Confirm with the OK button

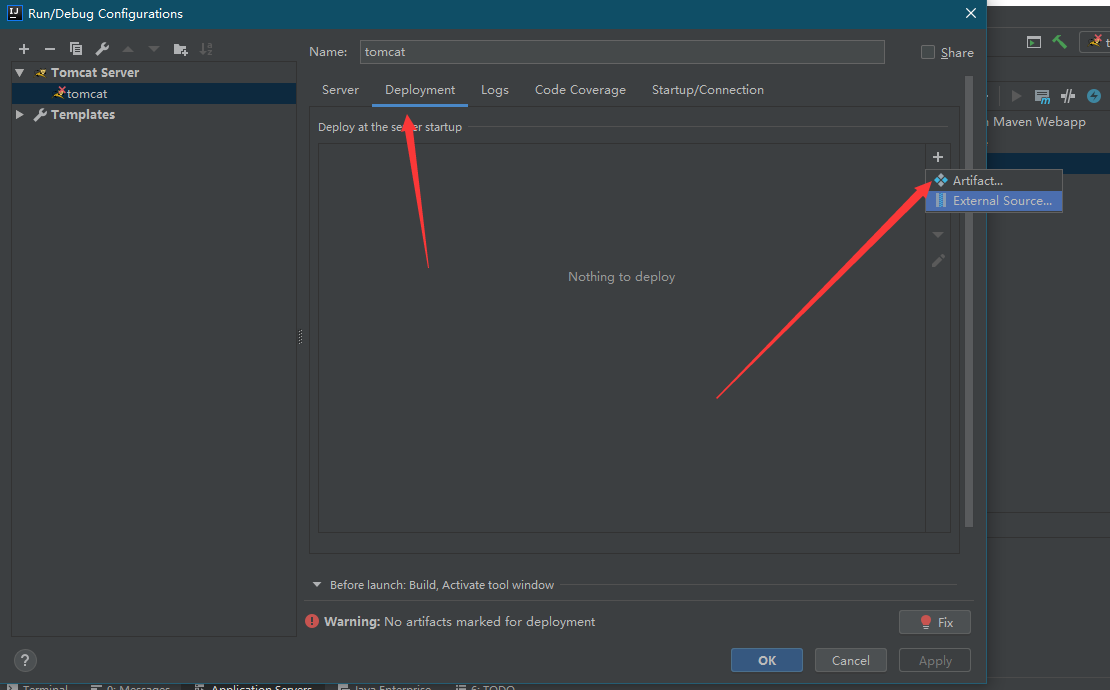click(x=767, y=660)
